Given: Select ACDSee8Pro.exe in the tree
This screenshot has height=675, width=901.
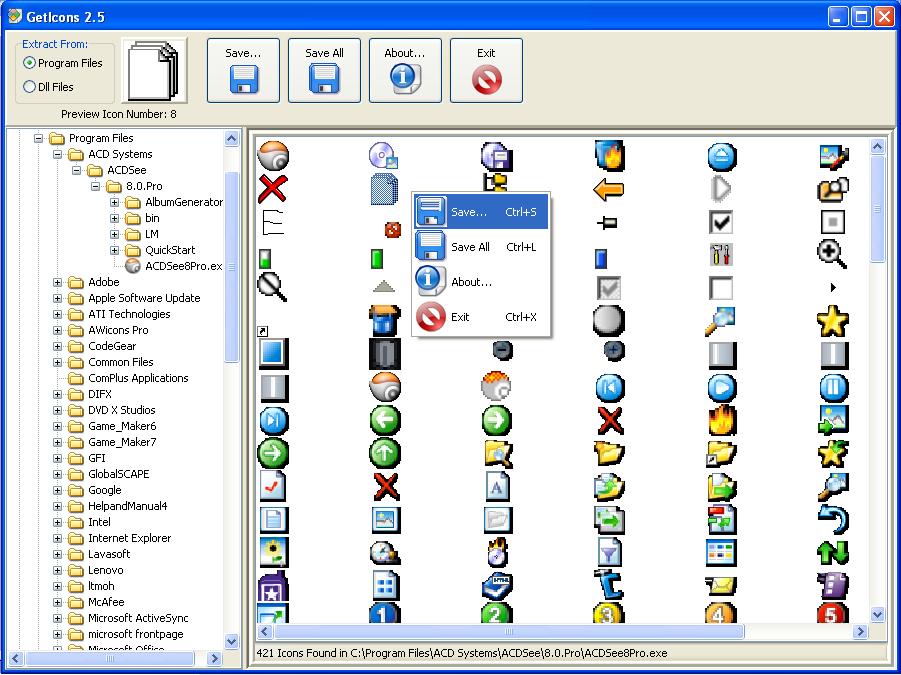Looking at the screenshot, I should (183, 266).
